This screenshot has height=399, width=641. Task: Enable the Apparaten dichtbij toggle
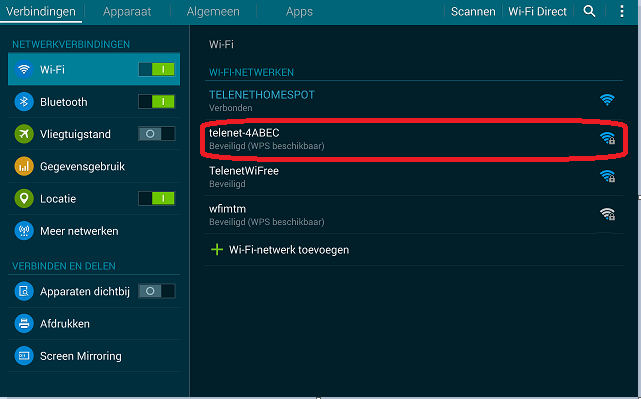157,291
